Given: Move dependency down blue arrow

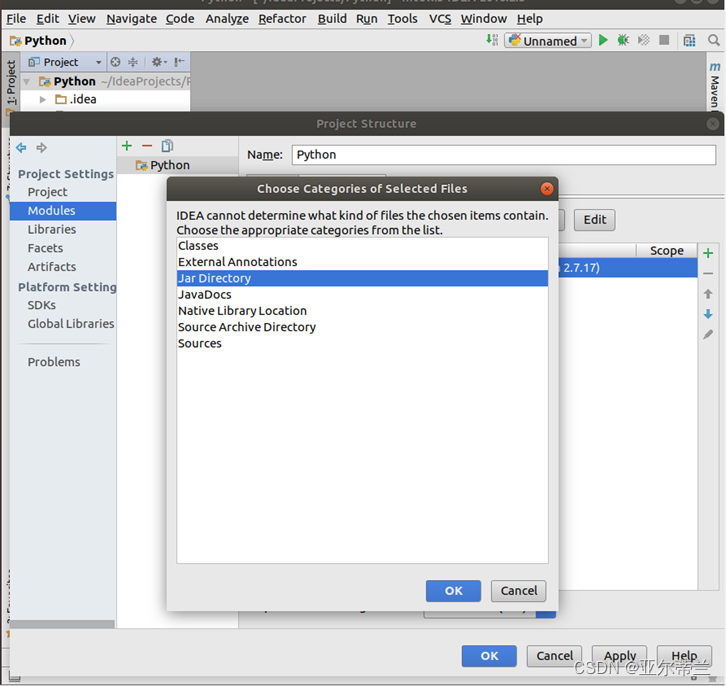Looking at the screenshot, I should (708, 314).
